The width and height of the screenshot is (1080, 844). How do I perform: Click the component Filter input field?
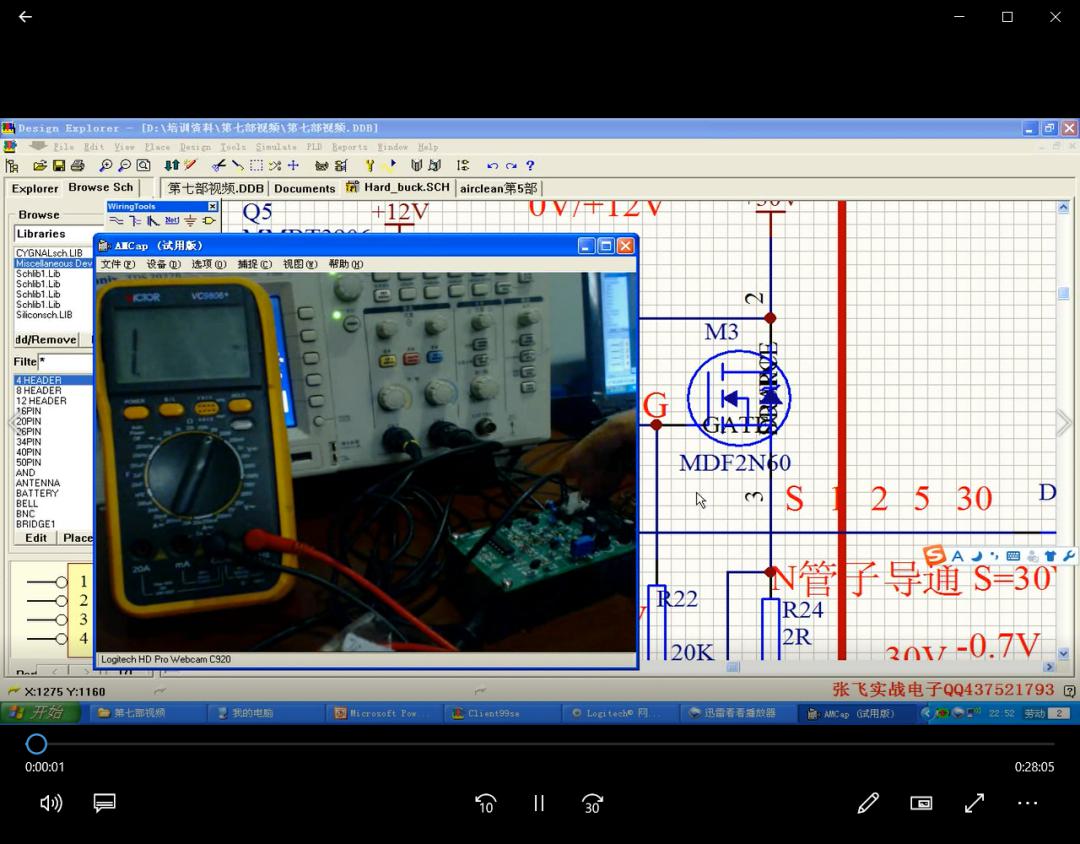pyautogui.click(x=65, y=361)
